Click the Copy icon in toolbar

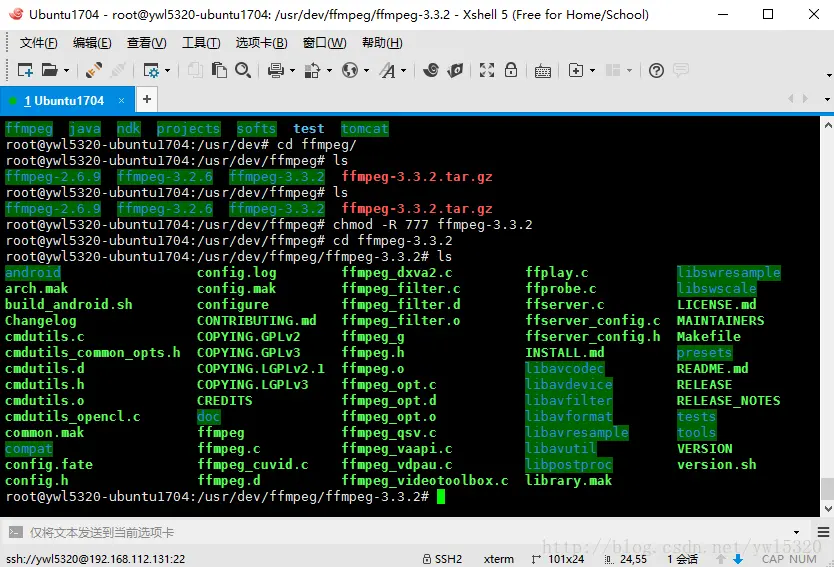point(195,70)
